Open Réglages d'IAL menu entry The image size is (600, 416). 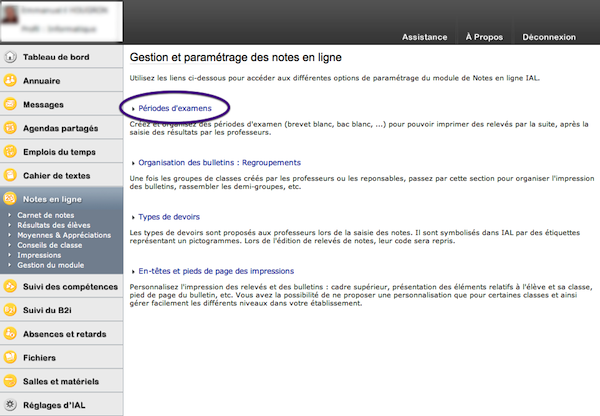(53, 405)
